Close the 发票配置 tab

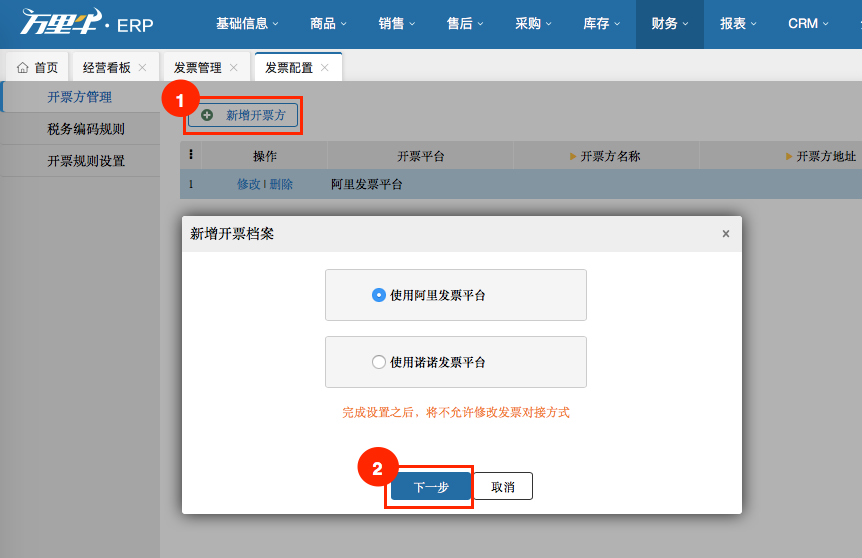coord(325,68)
